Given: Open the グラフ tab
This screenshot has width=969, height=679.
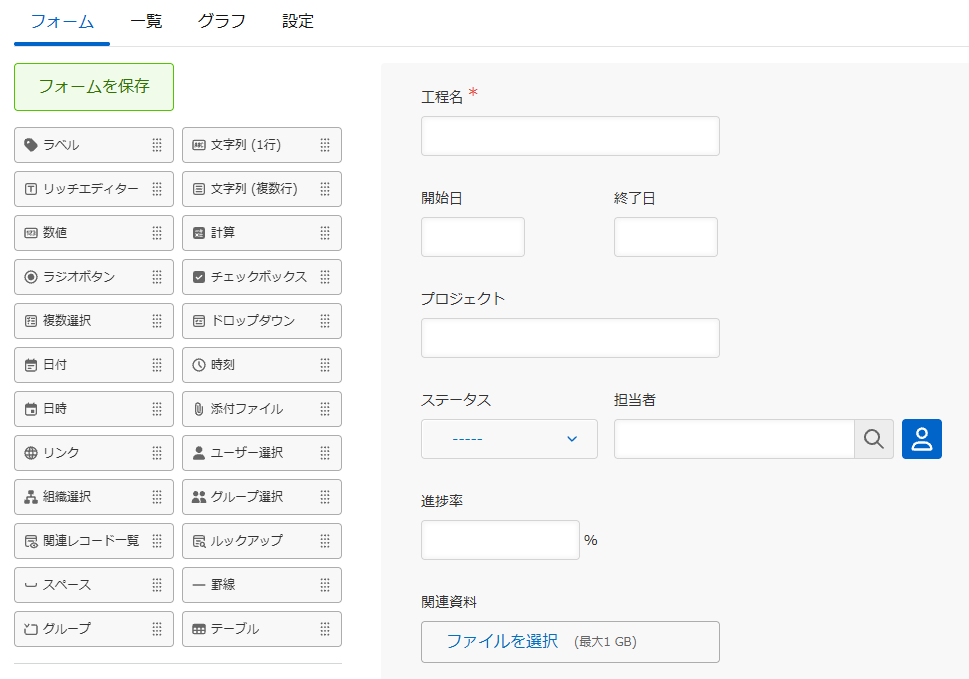Looking at the screenshot, I should click(222, 22).
